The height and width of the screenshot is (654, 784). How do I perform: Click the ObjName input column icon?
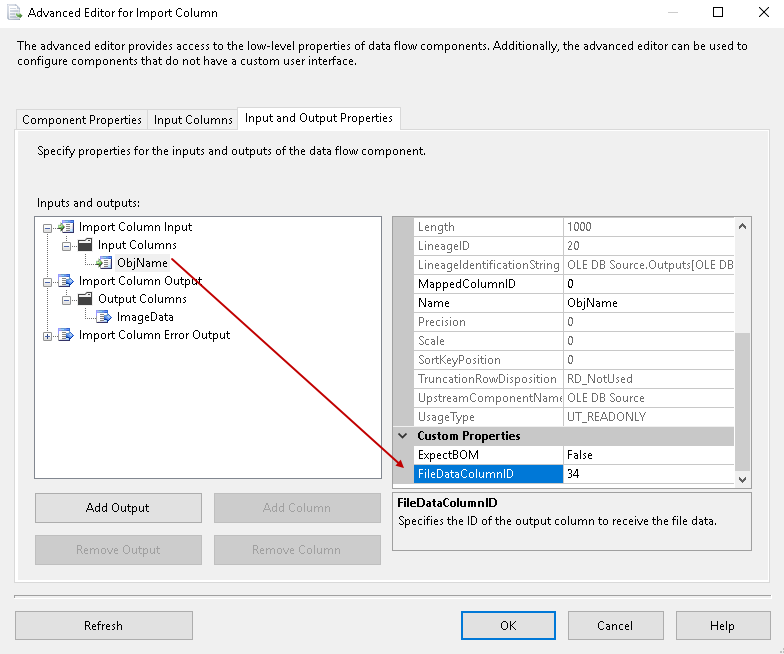click(x=104, y=263)
